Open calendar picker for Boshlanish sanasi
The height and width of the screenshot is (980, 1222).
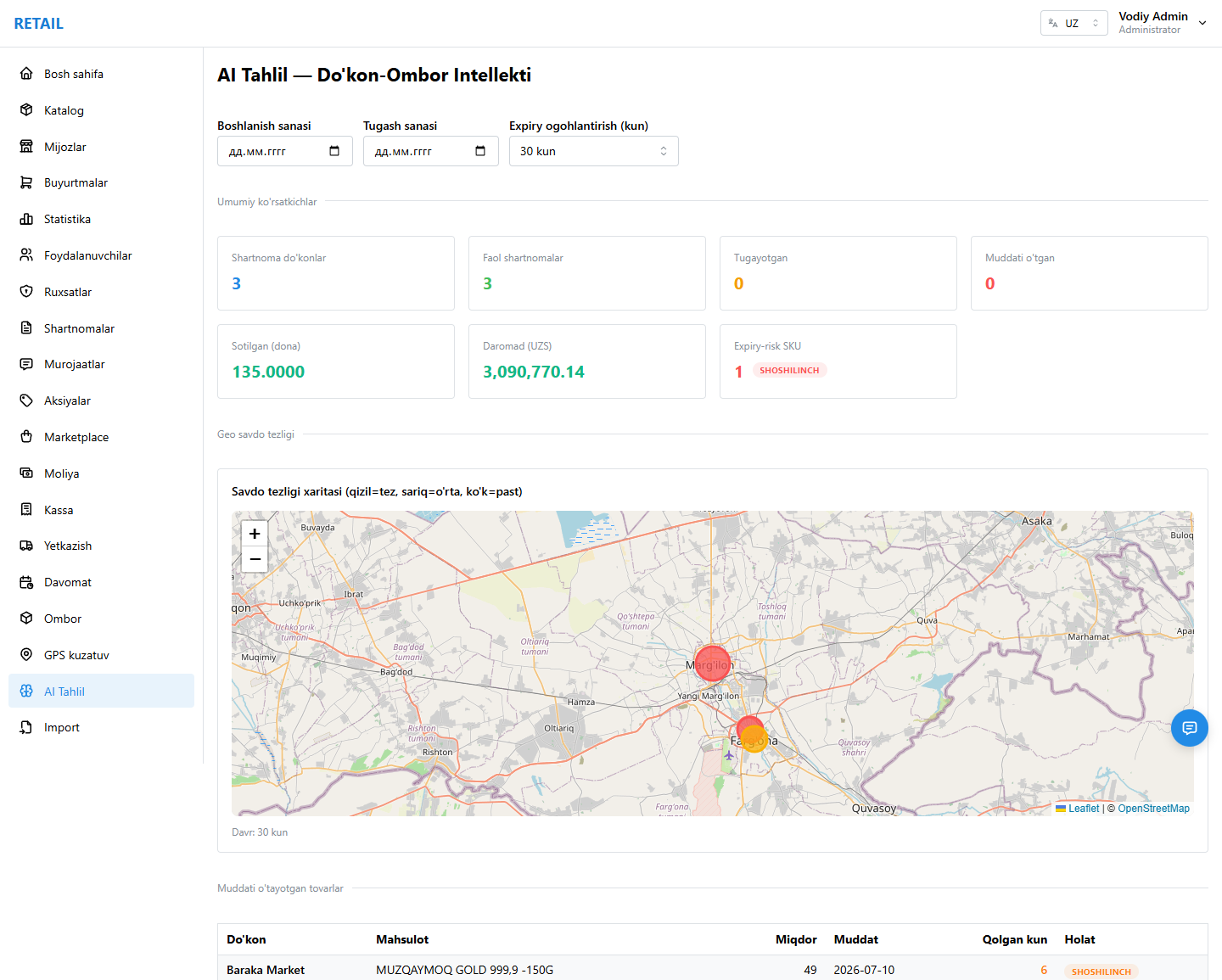click(x=334, y=151)
